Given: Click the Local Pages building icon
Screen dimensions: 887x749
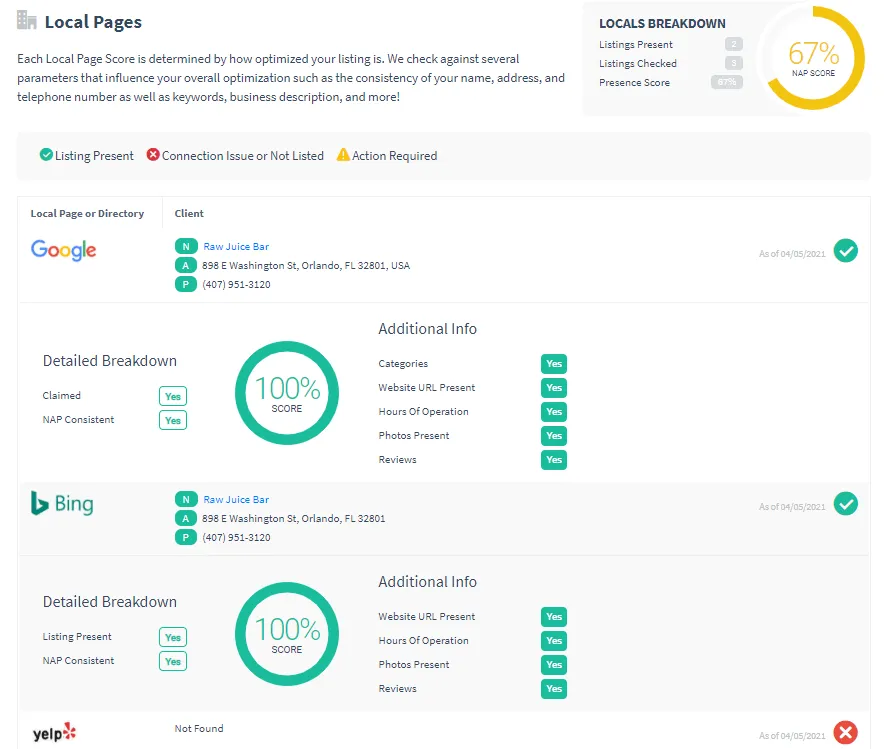Looking at the screenshot, I should (x=27, y=21).
